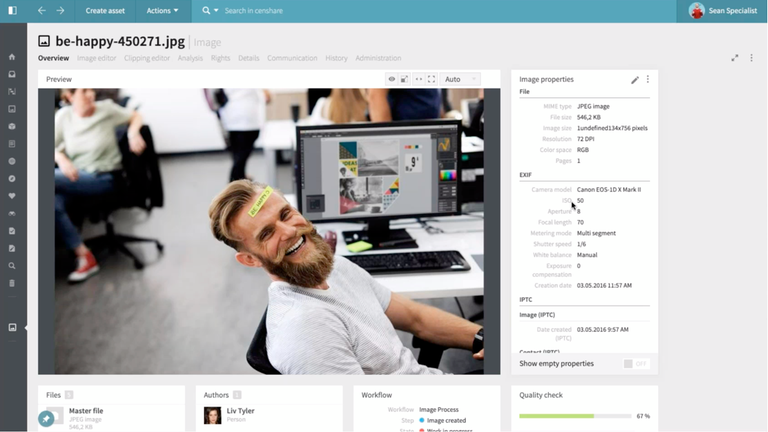Click the Image Process workflow value

pyautogui.click(x=439, y=409)
